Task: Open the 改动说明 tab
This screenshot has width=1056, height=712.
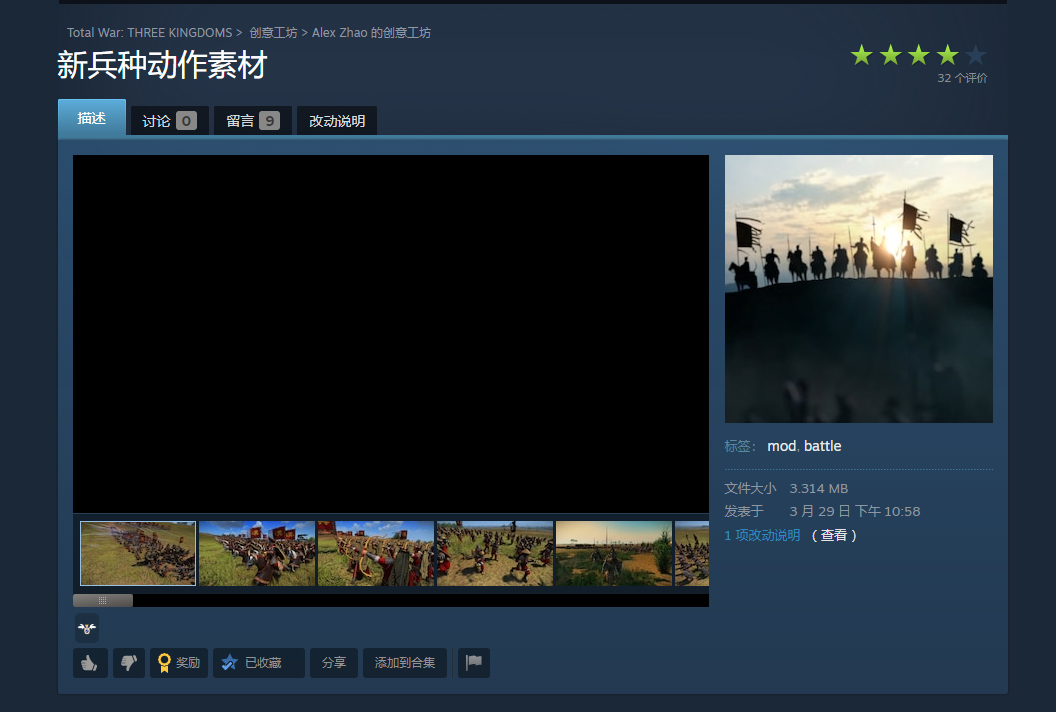Action: coord(337,121)
